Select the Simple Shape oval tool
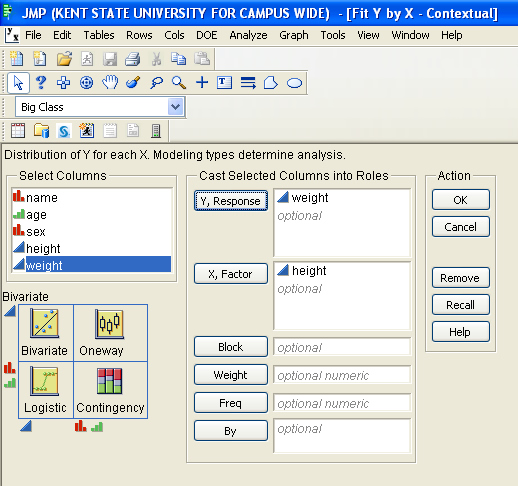 click(294, 83)
